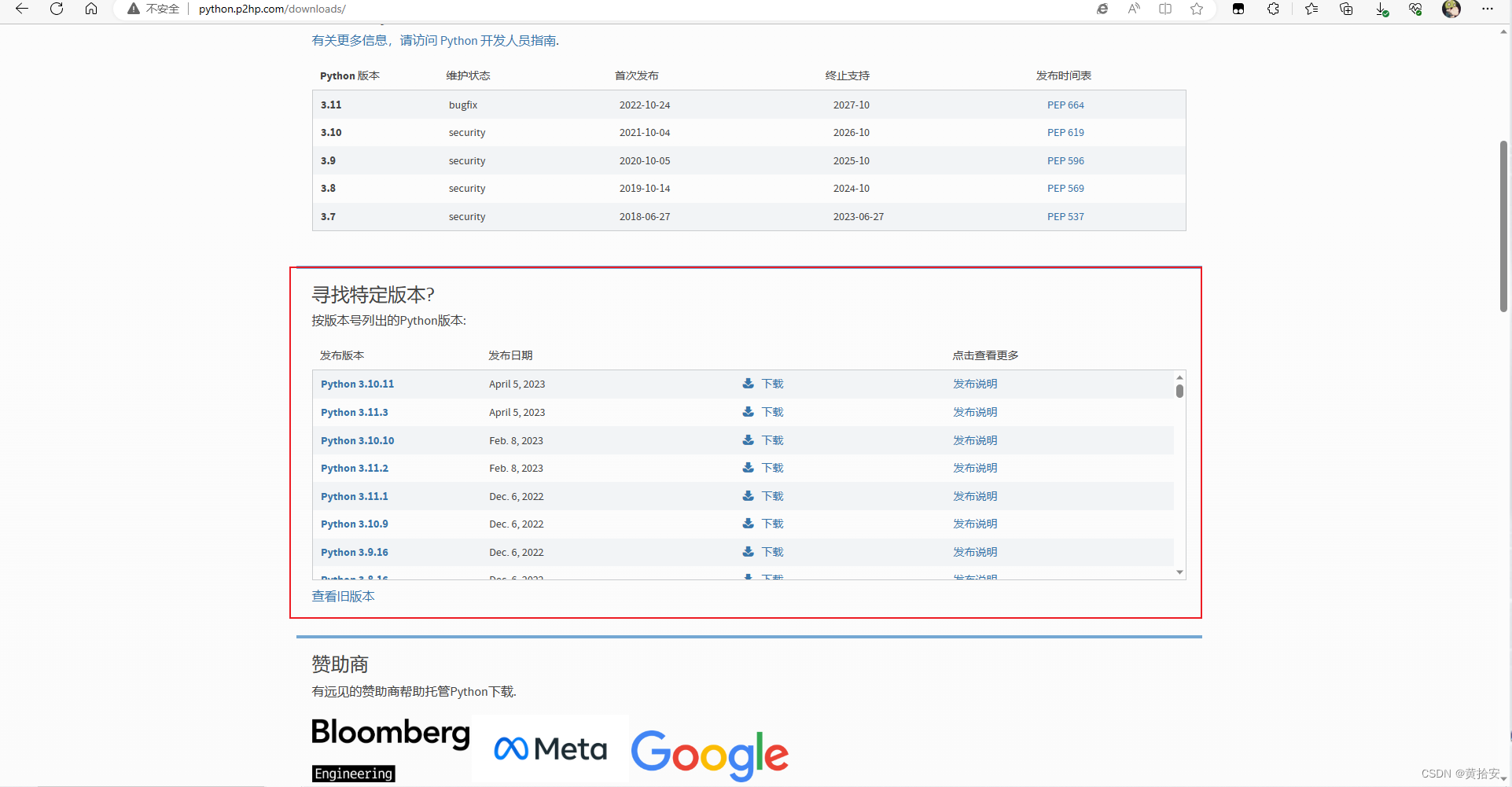
Task: Open the Python 3.10.9 release page
Action: click(354, 524)
